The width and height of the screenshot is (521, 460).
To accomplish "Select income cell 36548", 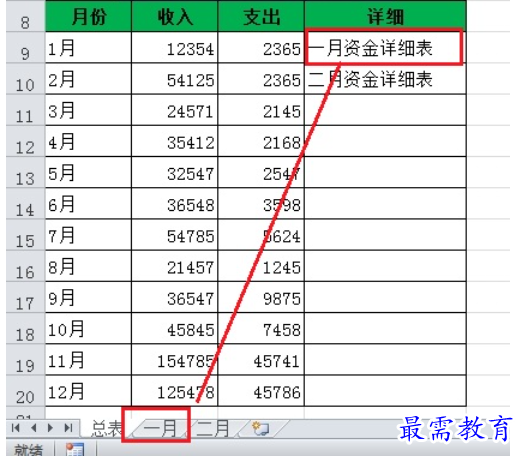I will (175, 204).
